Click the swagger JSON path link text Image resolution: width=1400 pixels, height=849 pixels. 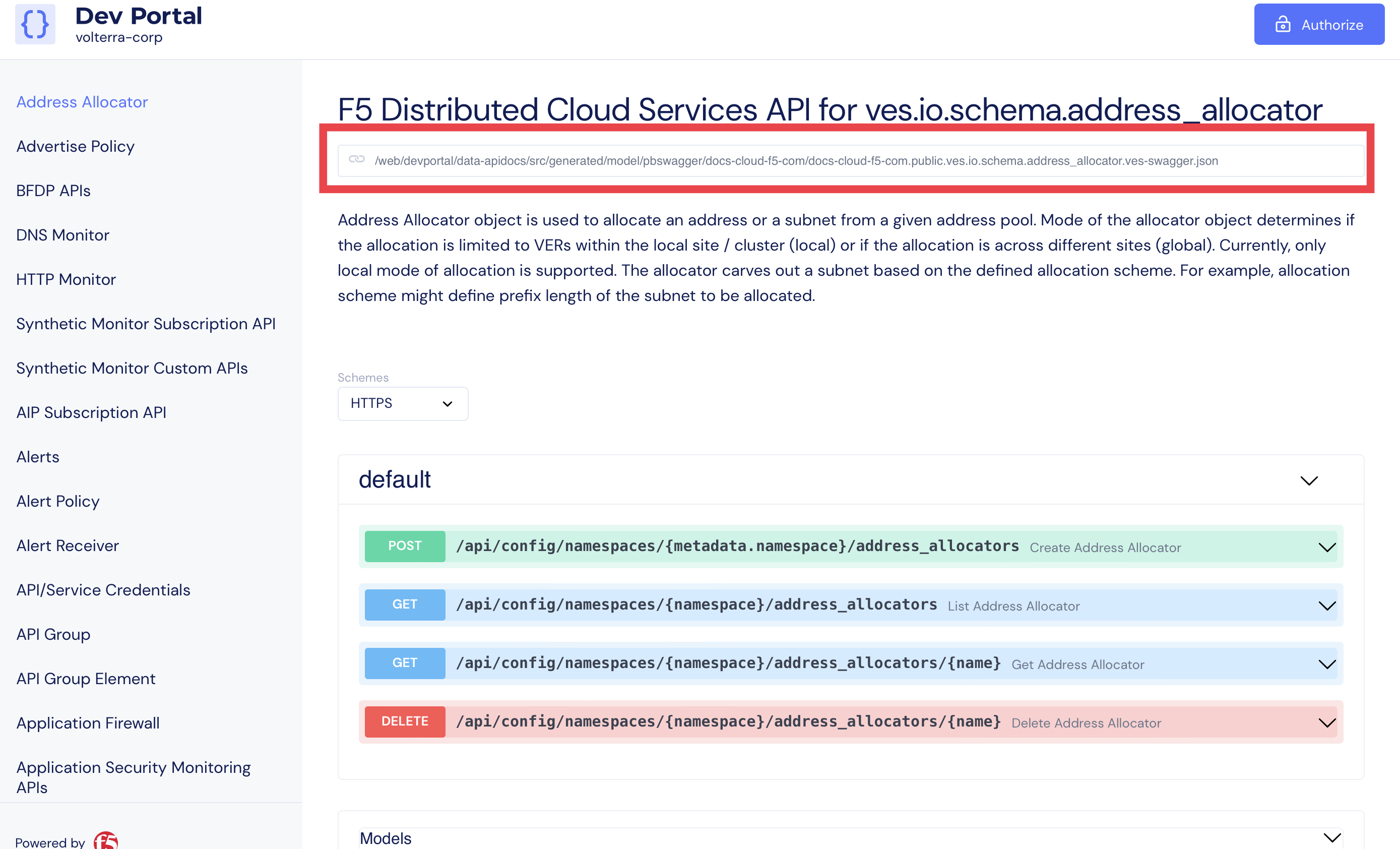coord(796,161)
